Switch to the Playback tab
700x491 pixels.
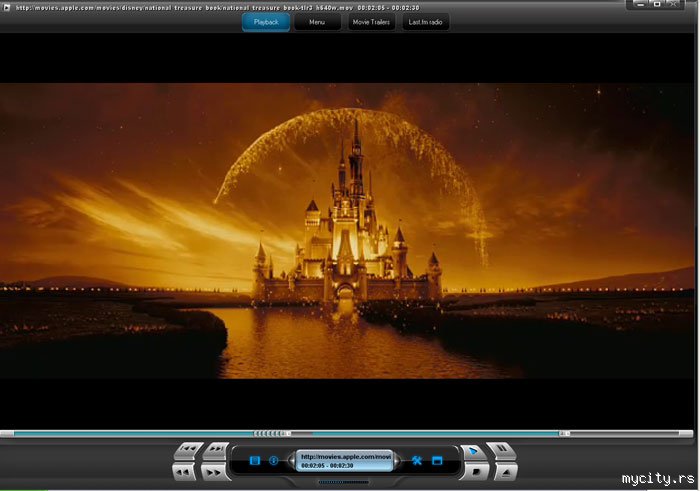[266, 22]
